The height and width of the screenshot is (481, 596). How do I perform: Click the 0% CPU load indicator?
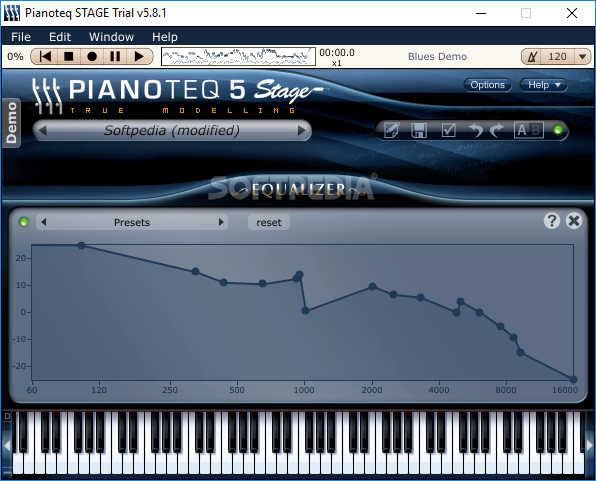pyautogui.click(x=15, y=57)
